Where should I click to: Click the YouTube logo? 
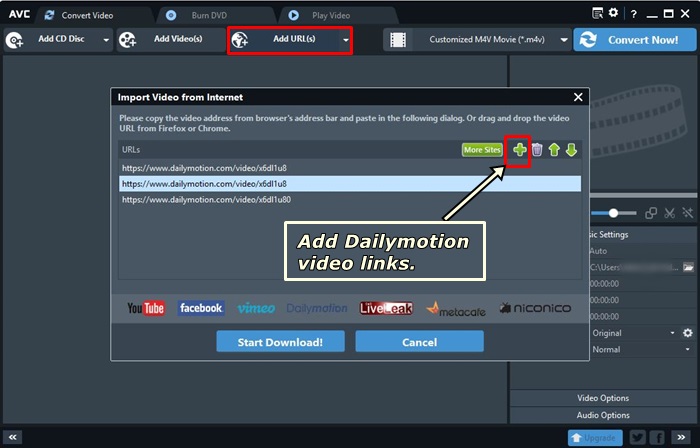(146, 308)
